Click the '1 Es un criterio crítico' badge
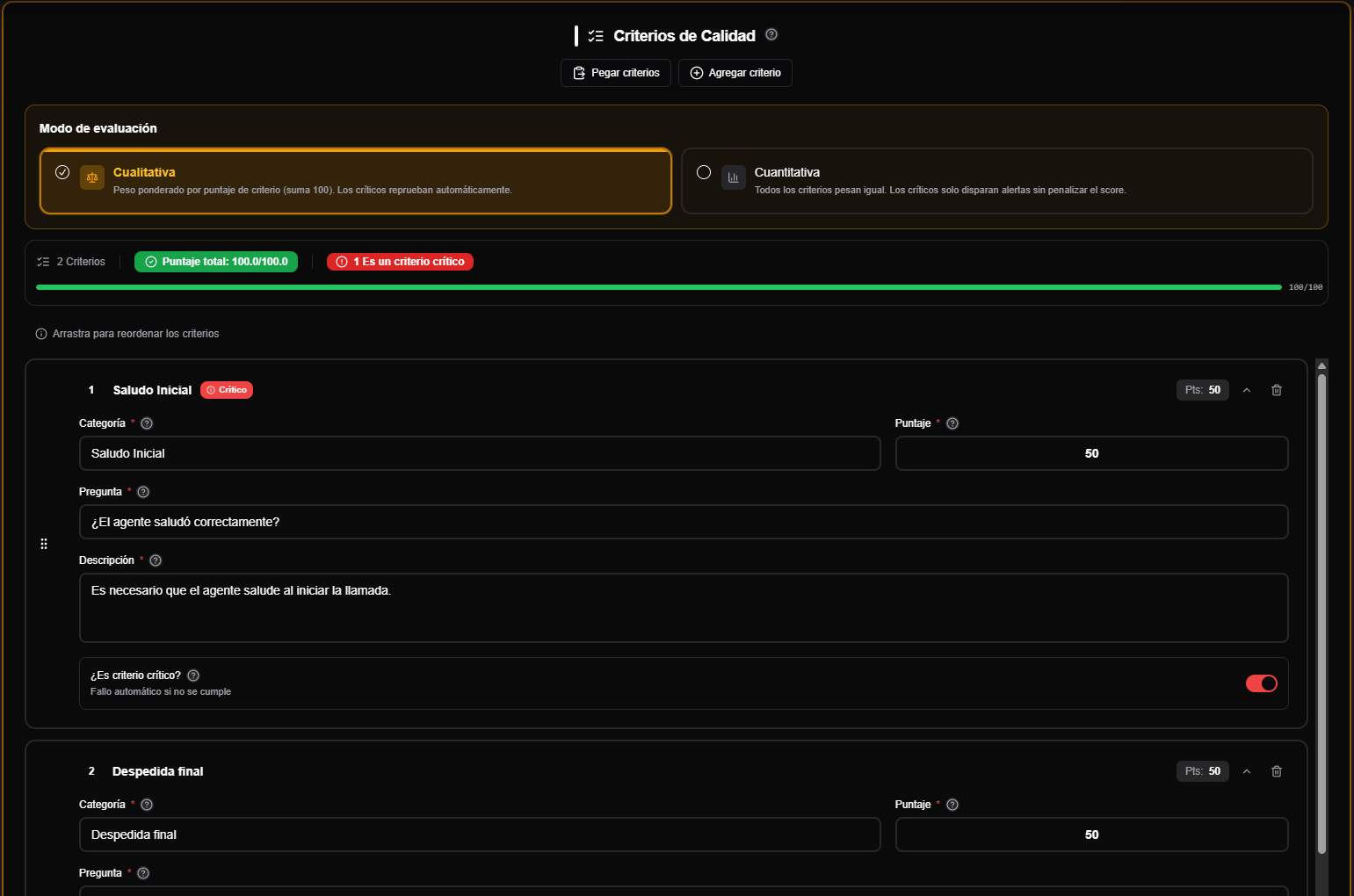1354x896 pixels. click(x=400, y=262)
